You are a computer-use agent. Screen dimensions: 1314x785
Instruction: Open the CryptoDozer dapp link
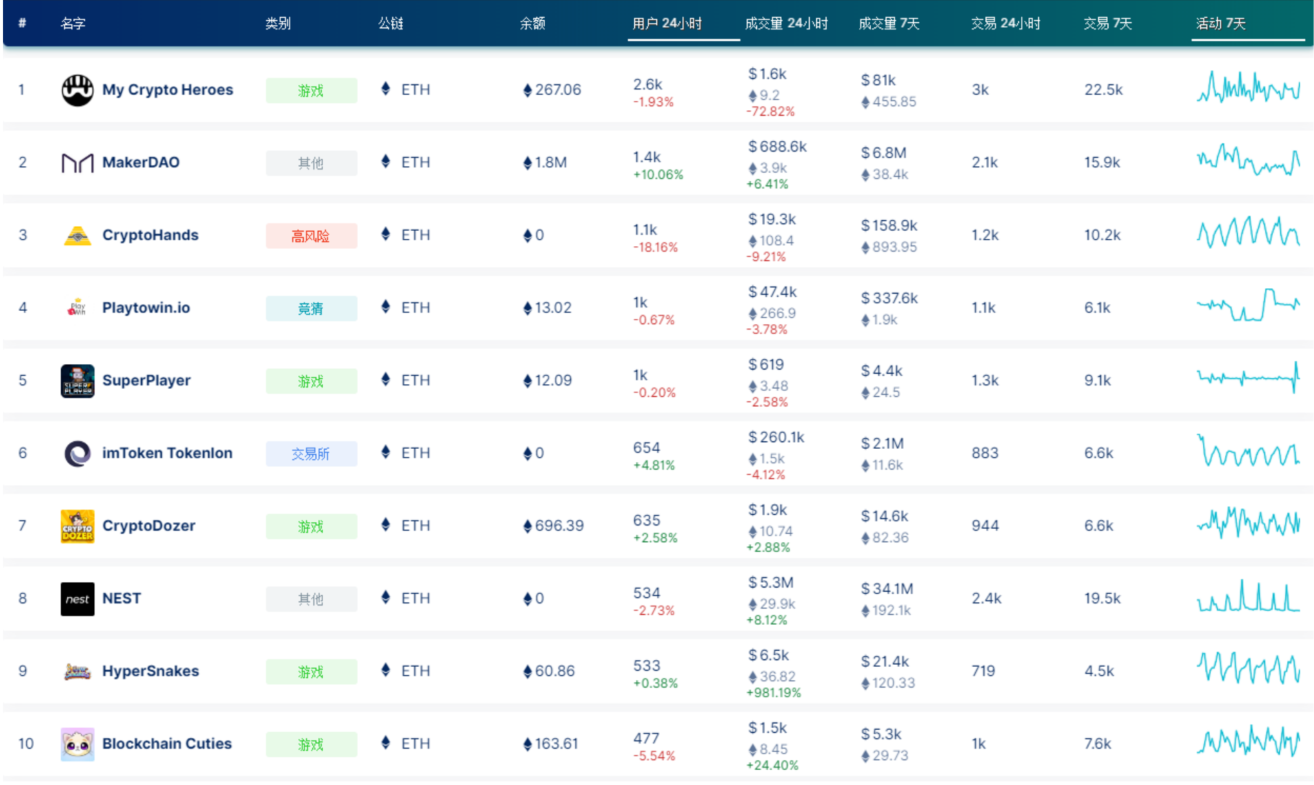149,526
